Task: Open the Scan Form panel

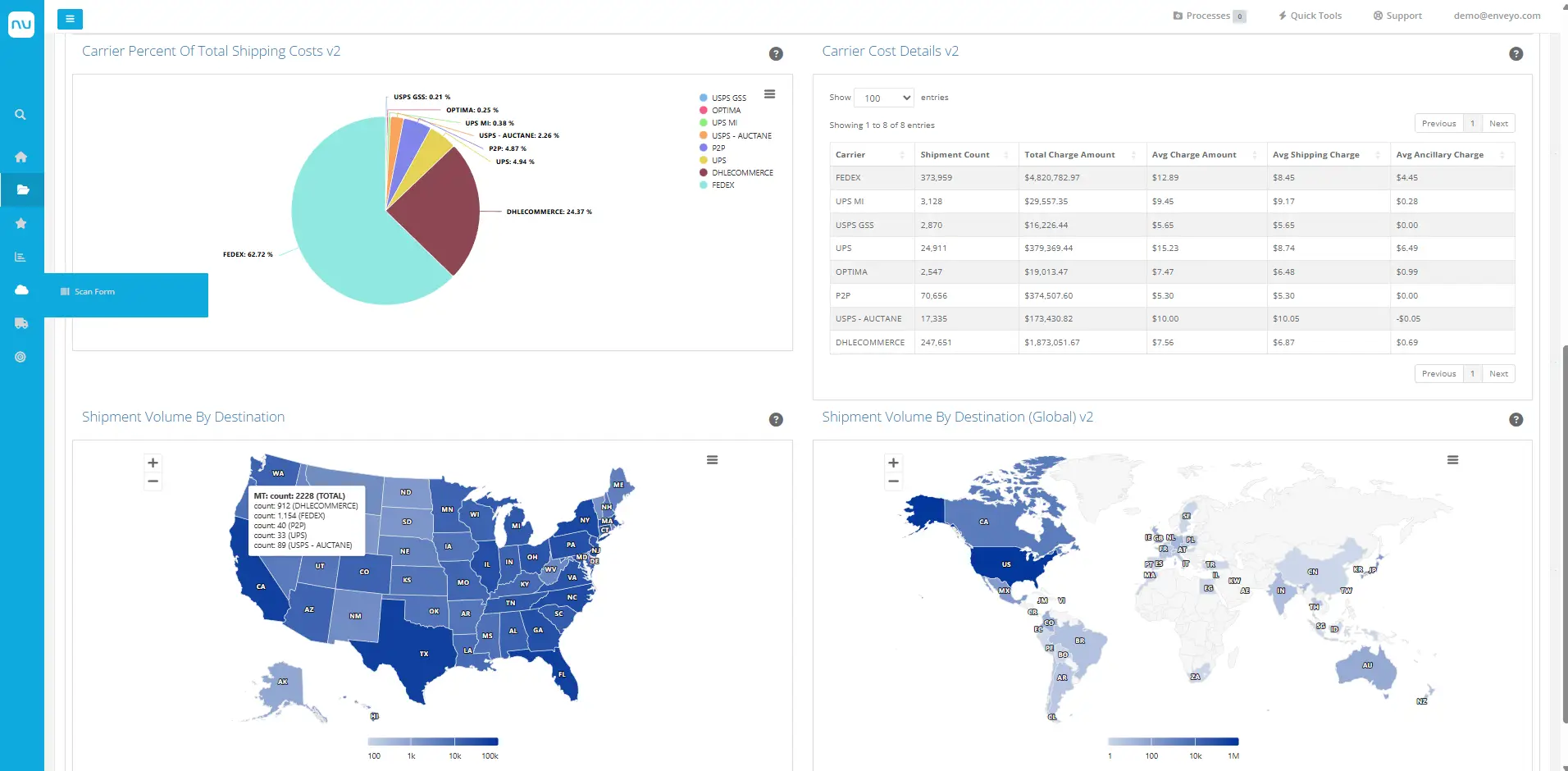Action: (90, 292)
